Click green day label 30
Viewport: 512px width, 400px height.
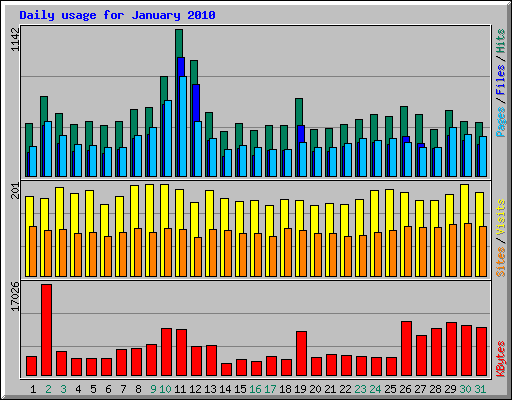coord(465,389)
